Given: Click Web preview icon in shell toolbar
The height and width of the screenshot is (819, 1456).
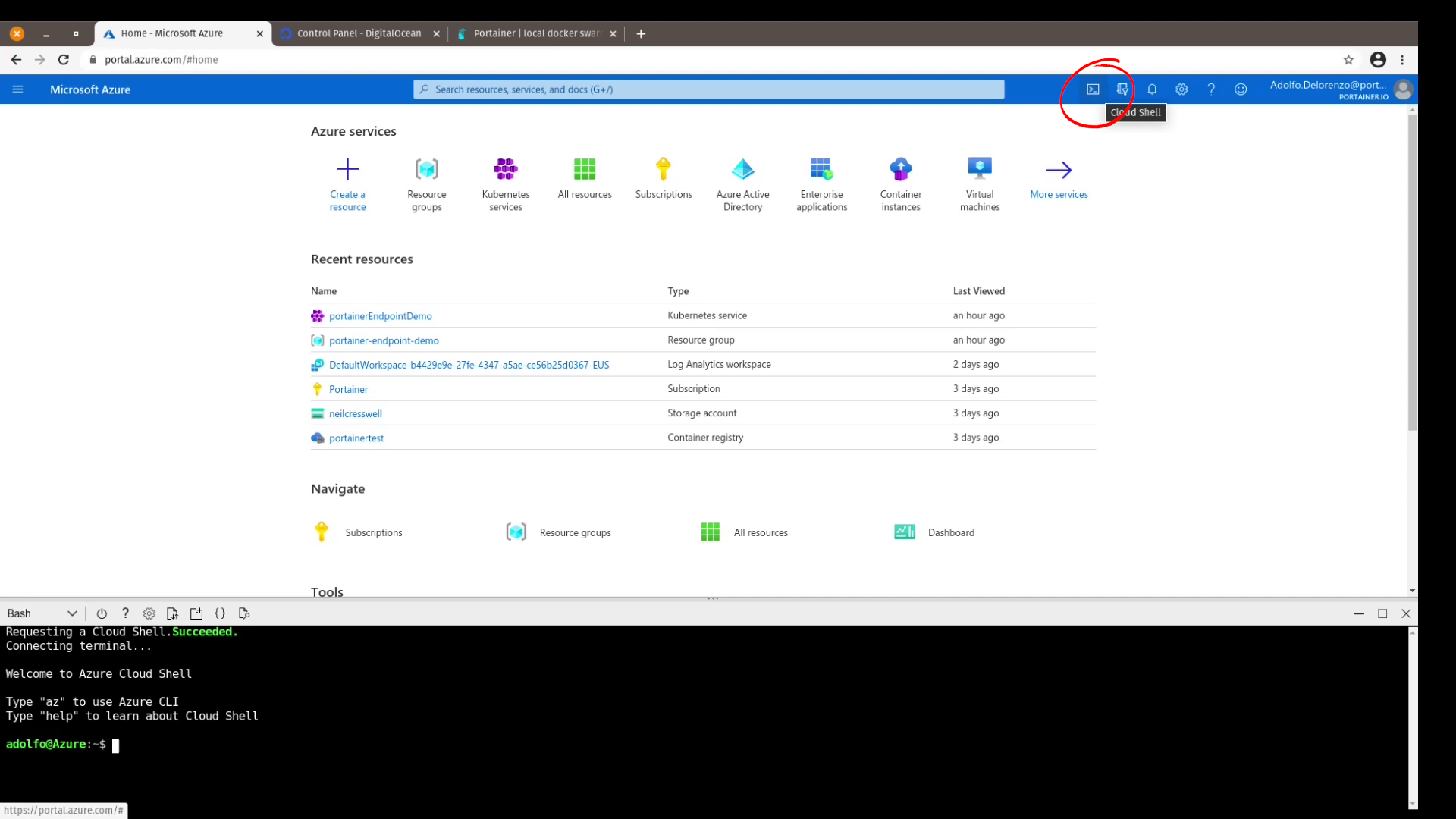Looking at the screenshot, I should pos(244,613).
